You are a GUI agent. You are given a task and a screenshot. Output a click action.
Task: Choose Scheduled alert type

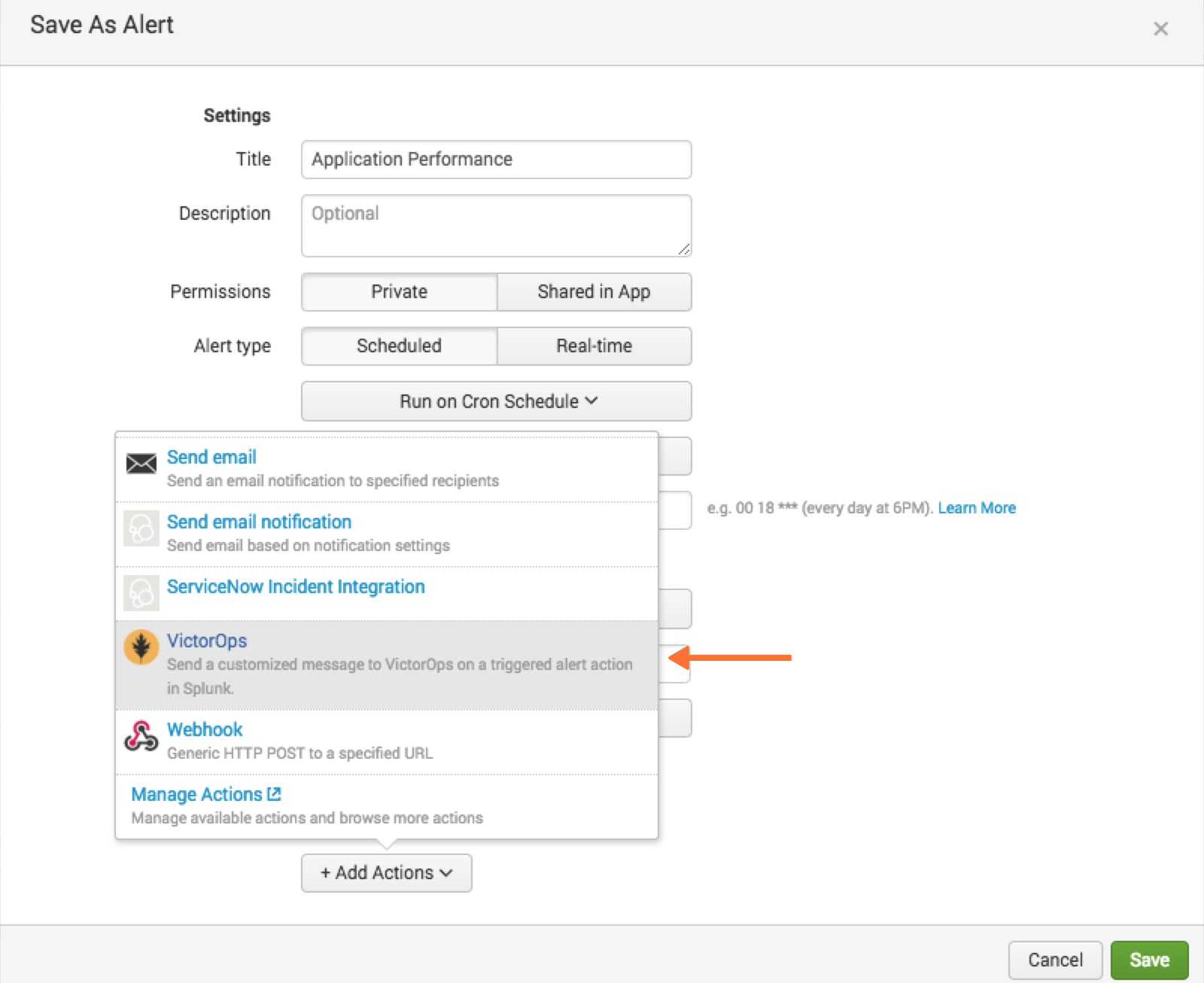(x=399, y=346)
